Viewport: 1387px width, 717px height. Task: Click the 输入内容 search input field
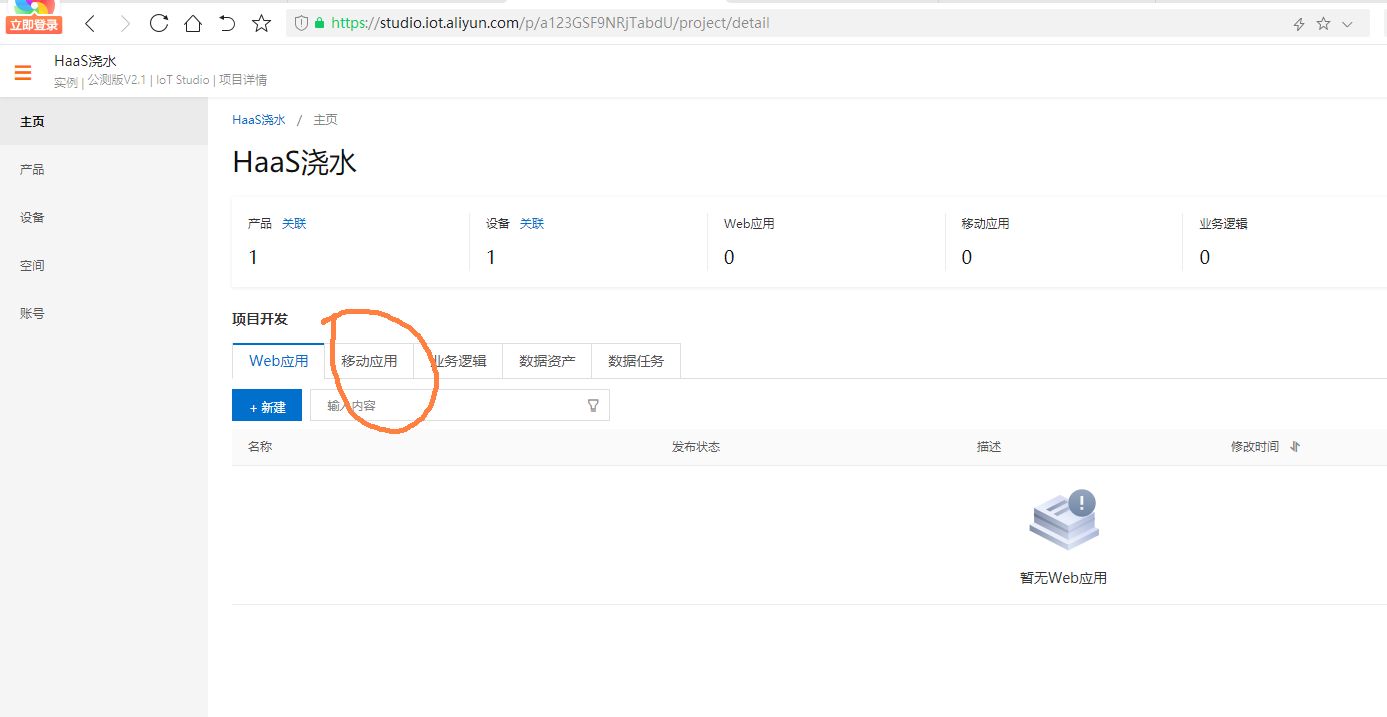(459, 405)
